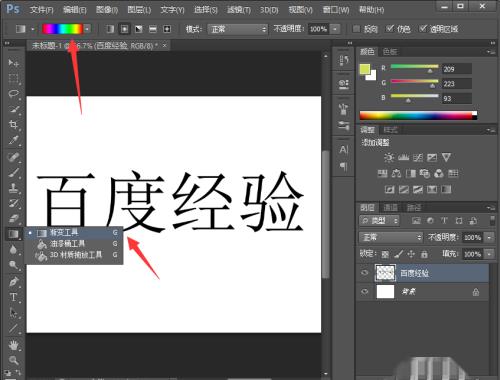The width and height of the screenshot is (500, 380).
Task: Select the Brush tool
Action: [13, 172]
